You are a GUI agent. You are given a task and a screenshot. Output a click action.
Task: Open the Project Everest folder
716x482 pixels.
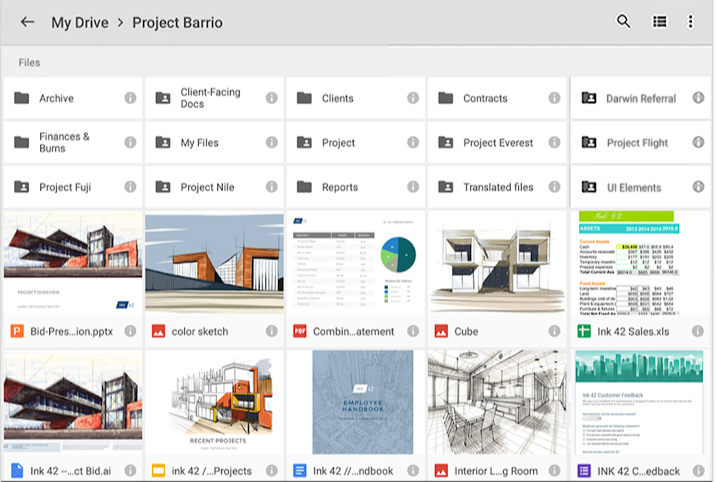pyautogui.click(x=497, y=142)
